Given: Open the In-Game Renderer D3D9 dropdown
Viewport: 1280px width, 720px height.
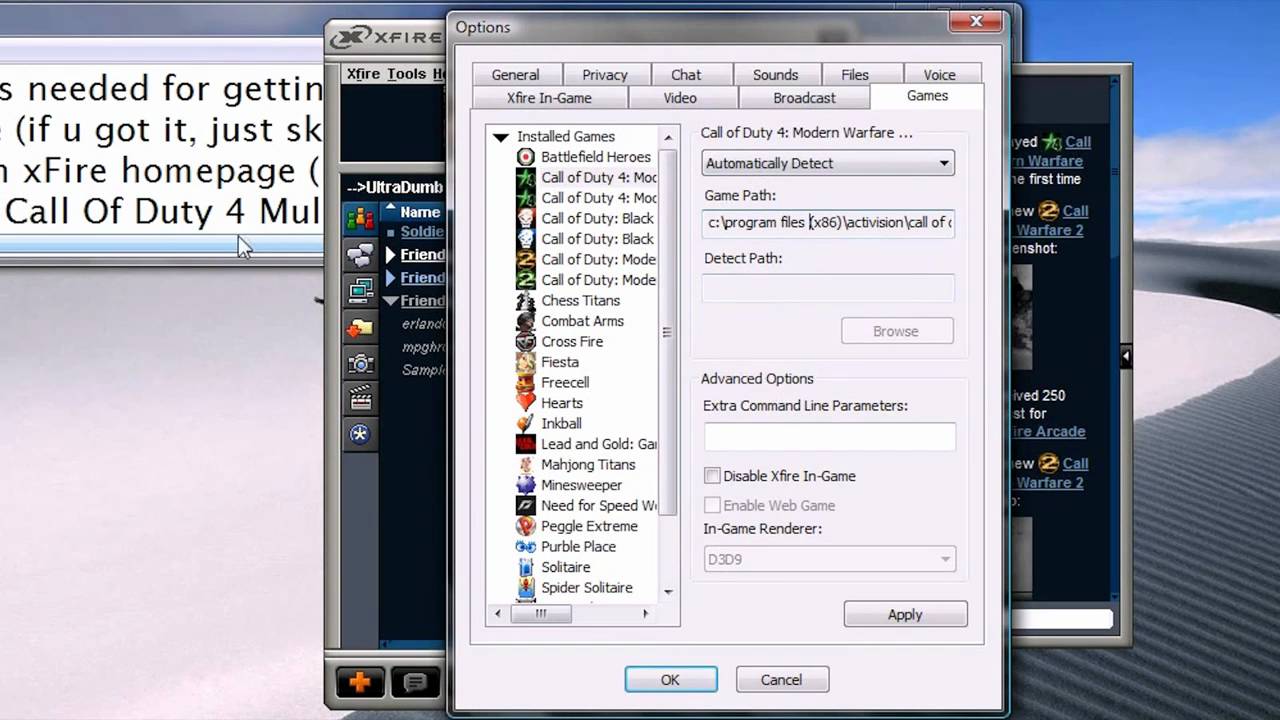Looking at the screenshot, I should [x=829, y=560].
